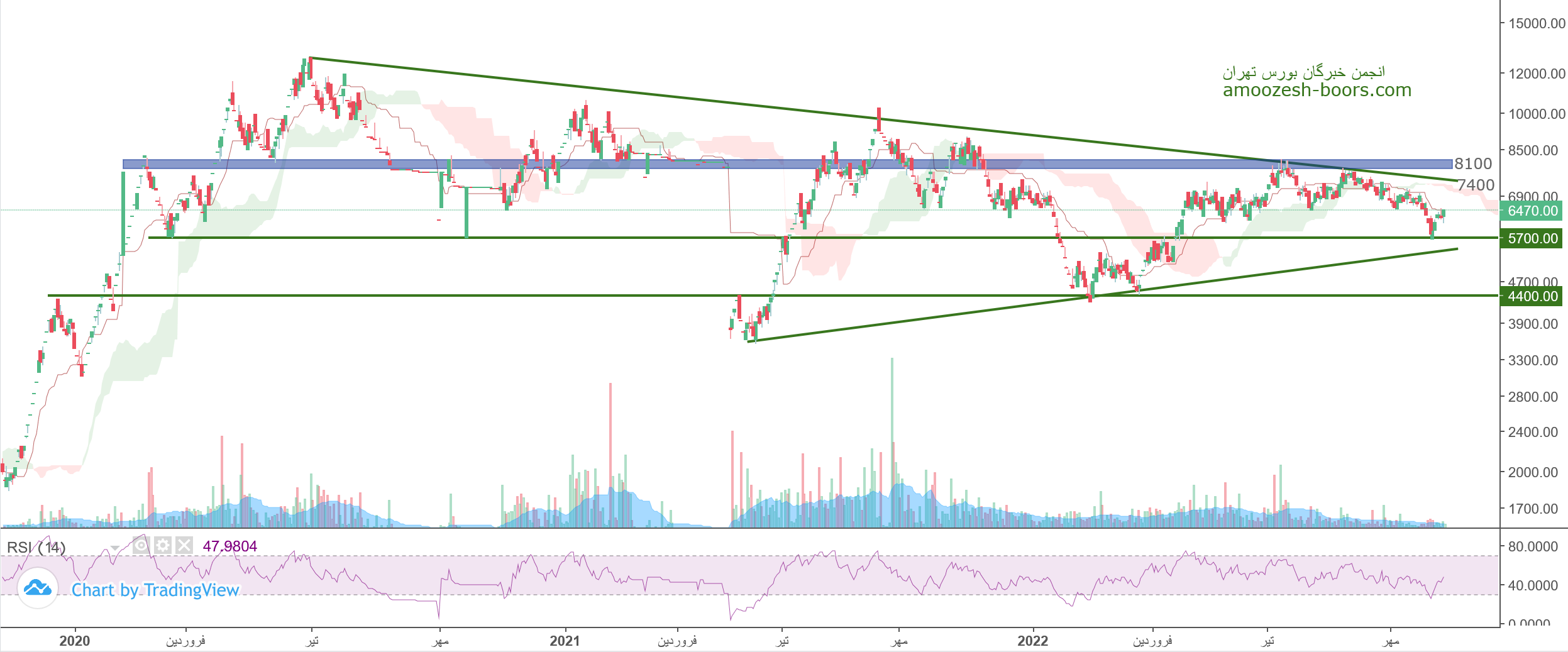Click the 80.0000 level on RSI axis
This screenshot has width=1568, height=652.
(1533, 547)
